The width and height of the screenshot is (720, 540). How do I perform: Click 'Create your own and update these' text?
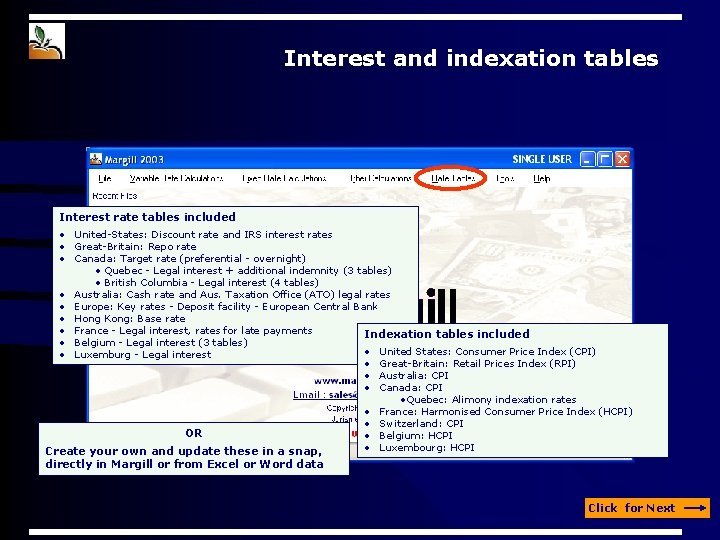[x=184, y=451]
